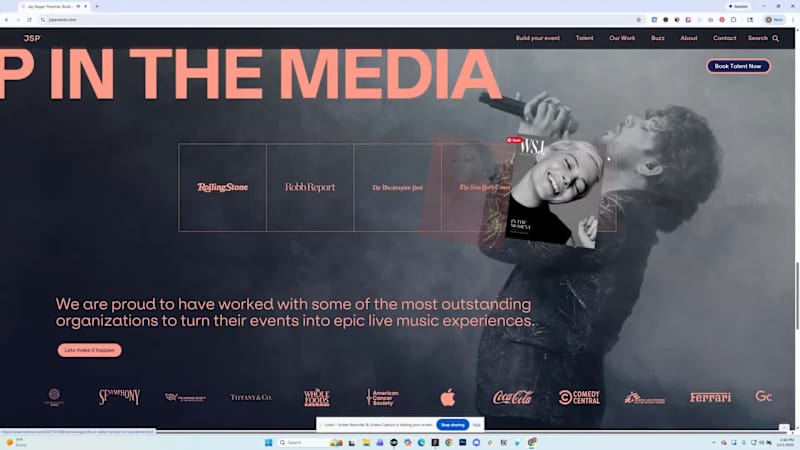Click the round seal logo at row start
Image resolution: width=800 pixels, height=450 pixels.
click(54, 397)
